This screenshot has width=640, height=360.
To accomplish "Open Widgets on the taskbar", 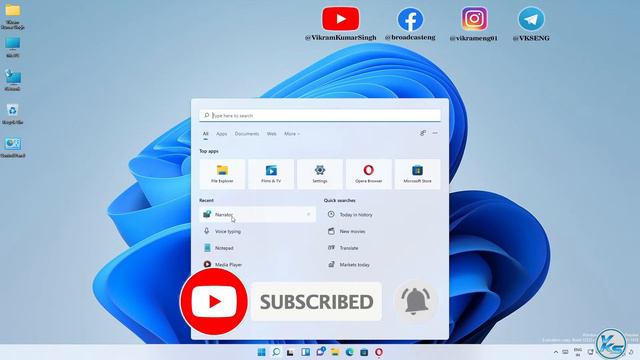I will pyautogui.click(x=305, y=352).
